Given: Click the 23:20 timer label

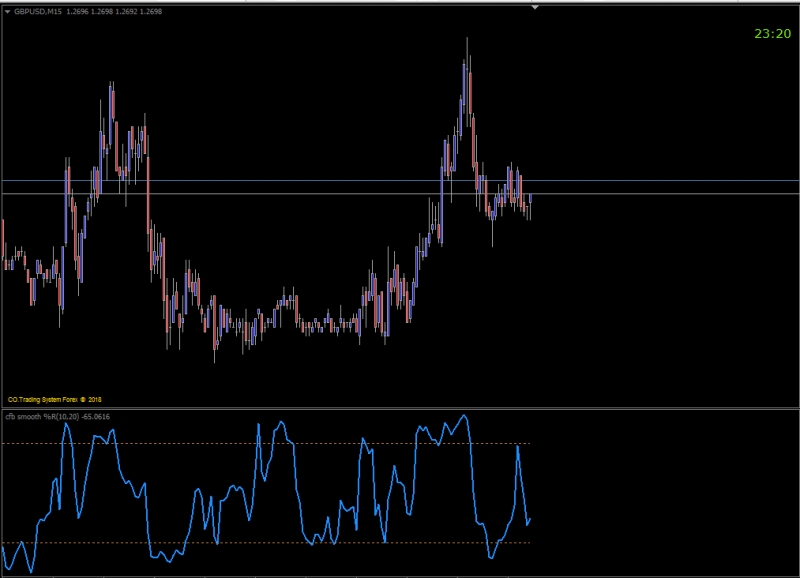Looking at the screenshot, I should tap(772, 34).
